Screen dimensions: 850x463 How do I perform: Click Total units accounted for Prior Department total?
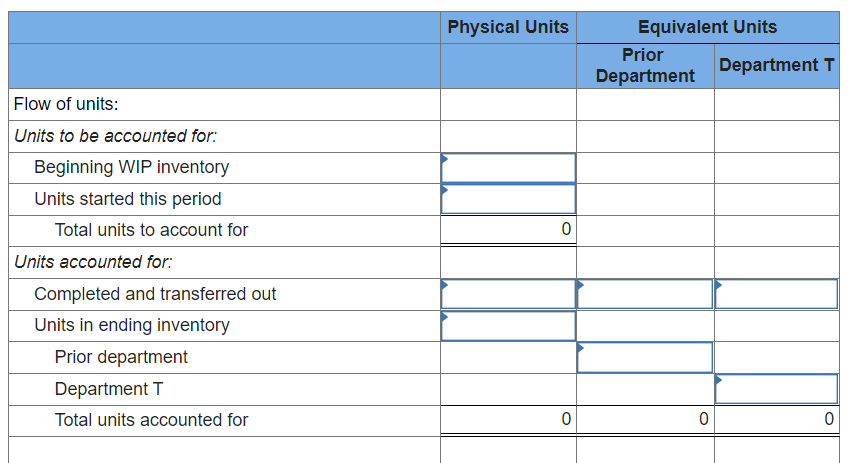click(x=704, y=419)
